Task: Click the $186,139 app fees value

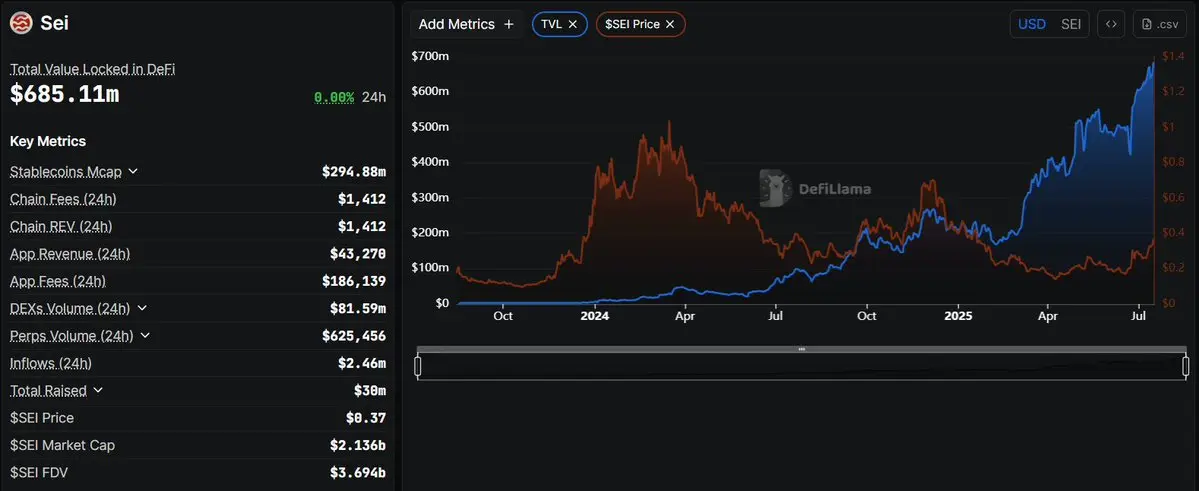Action: (354, 281)
